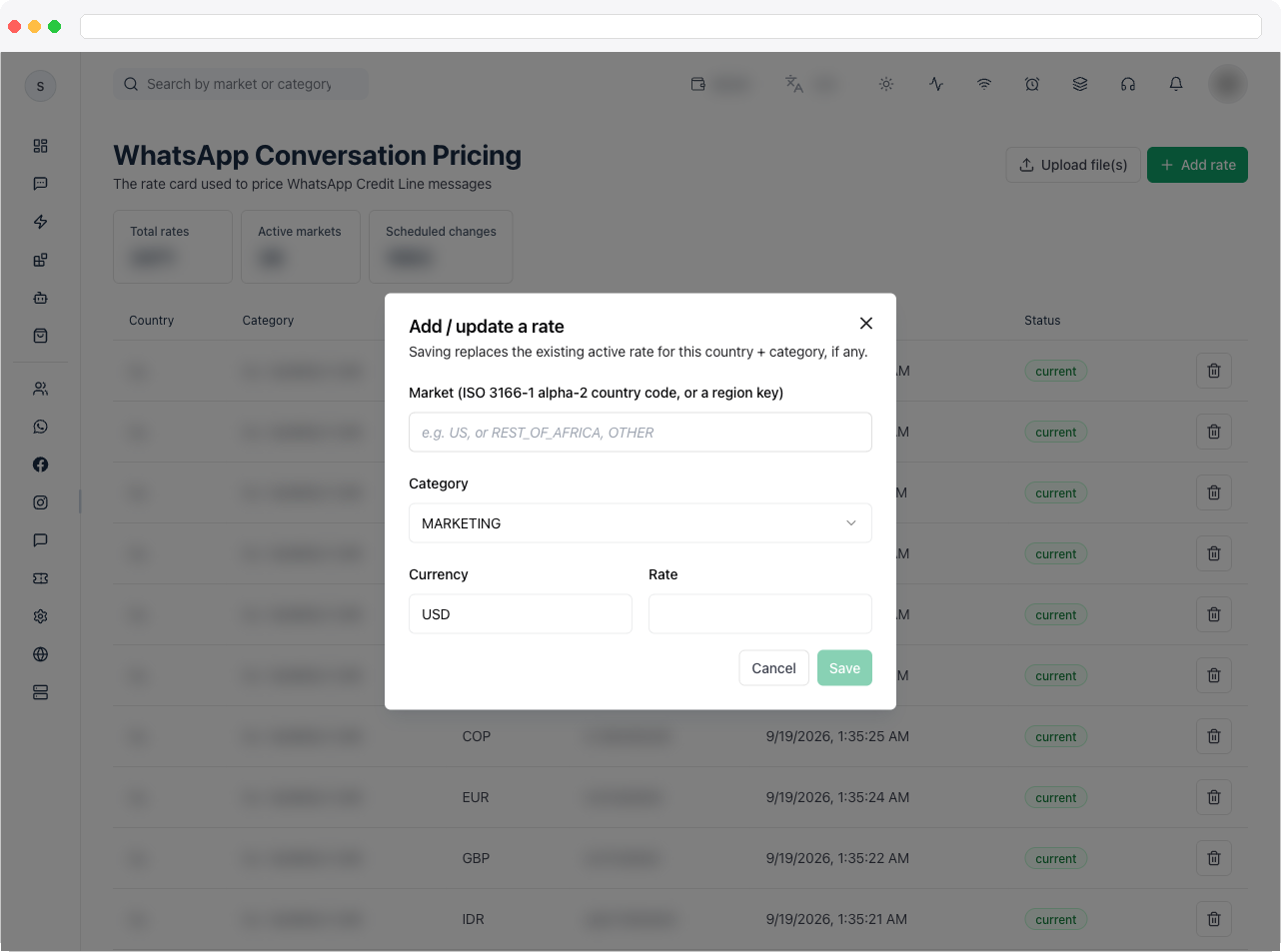Click the 9/19/2026, 1:35:22 AM timestamp
Image resolution: width=1281 pixels, height=952 pixels.
(837, 858)
